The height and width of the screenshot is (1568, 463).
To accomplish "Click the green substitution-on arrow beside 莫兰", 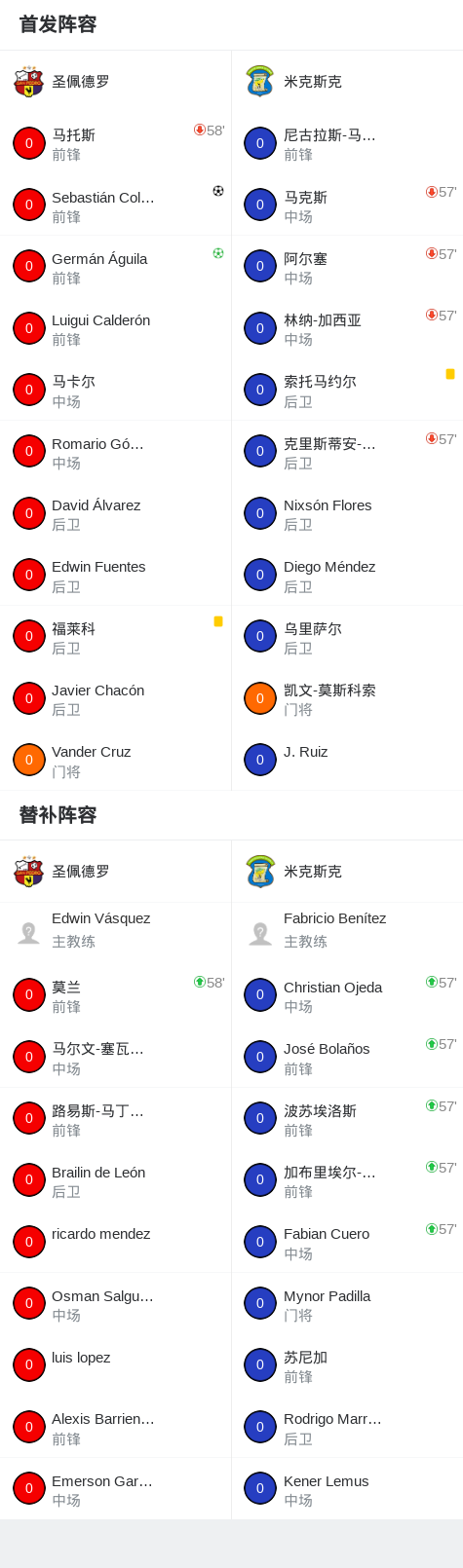I will tap(200, 982).
